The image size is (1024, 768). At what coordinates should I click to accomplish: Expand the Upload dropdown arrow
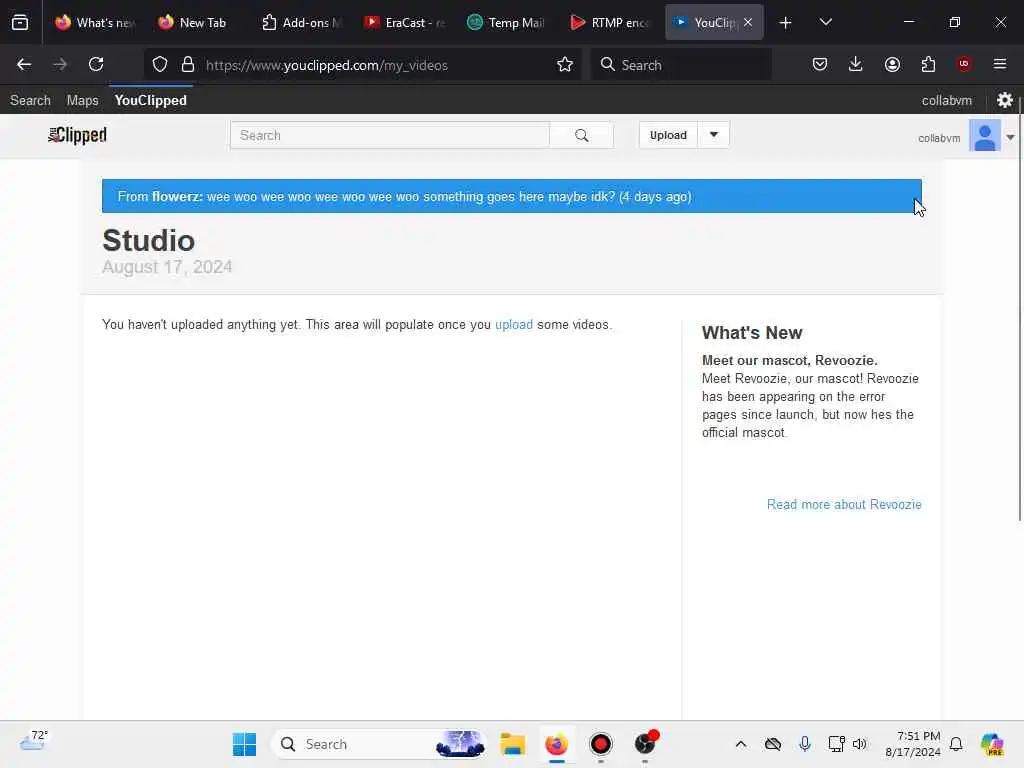click(x=714, y=135)
